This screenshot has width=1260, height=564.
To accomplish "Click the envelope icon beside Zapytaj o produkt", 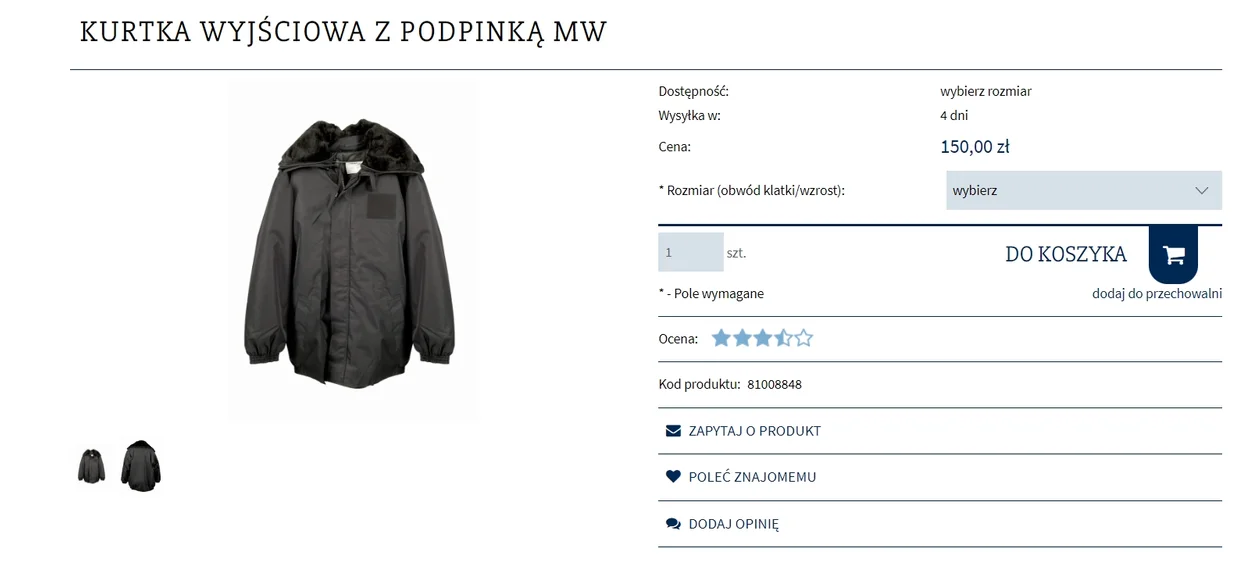I will pyautogui.click(x=673, y=431).
